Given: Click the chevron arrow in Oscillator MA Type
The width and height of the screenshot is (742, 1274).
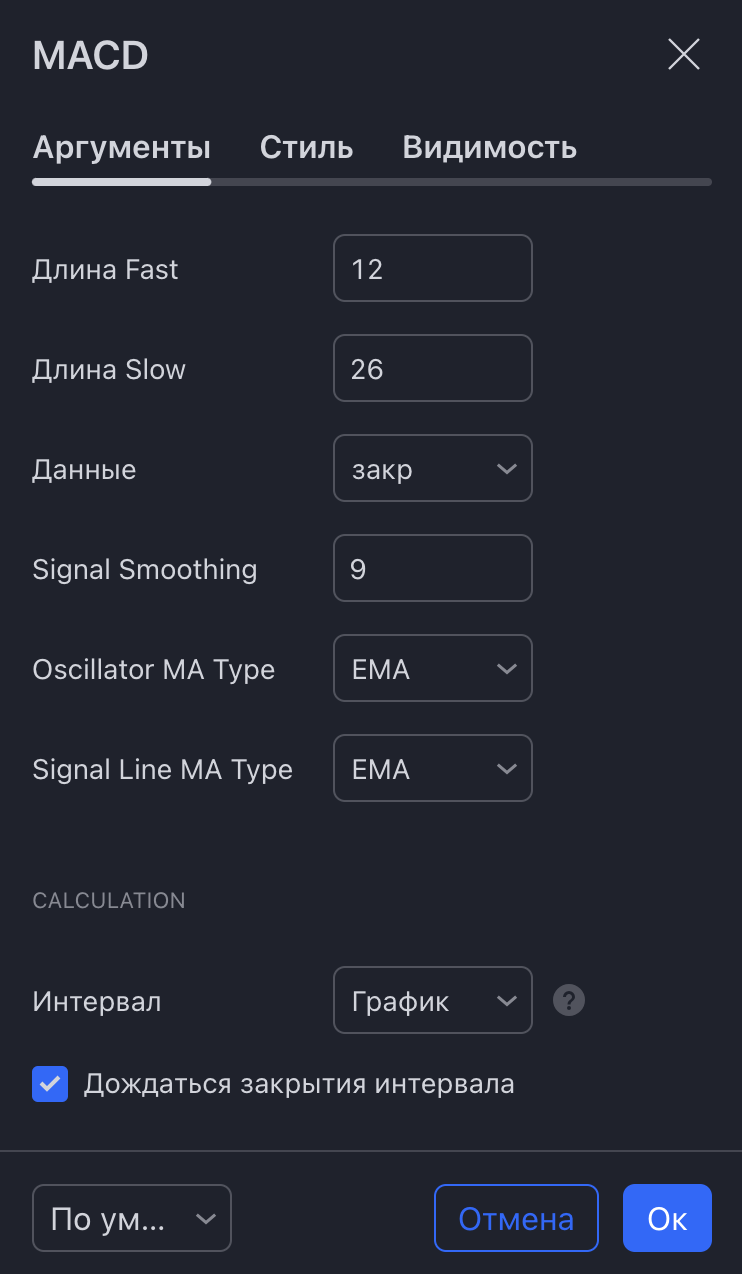Looking at the screenshot, I should click(506, 669).
